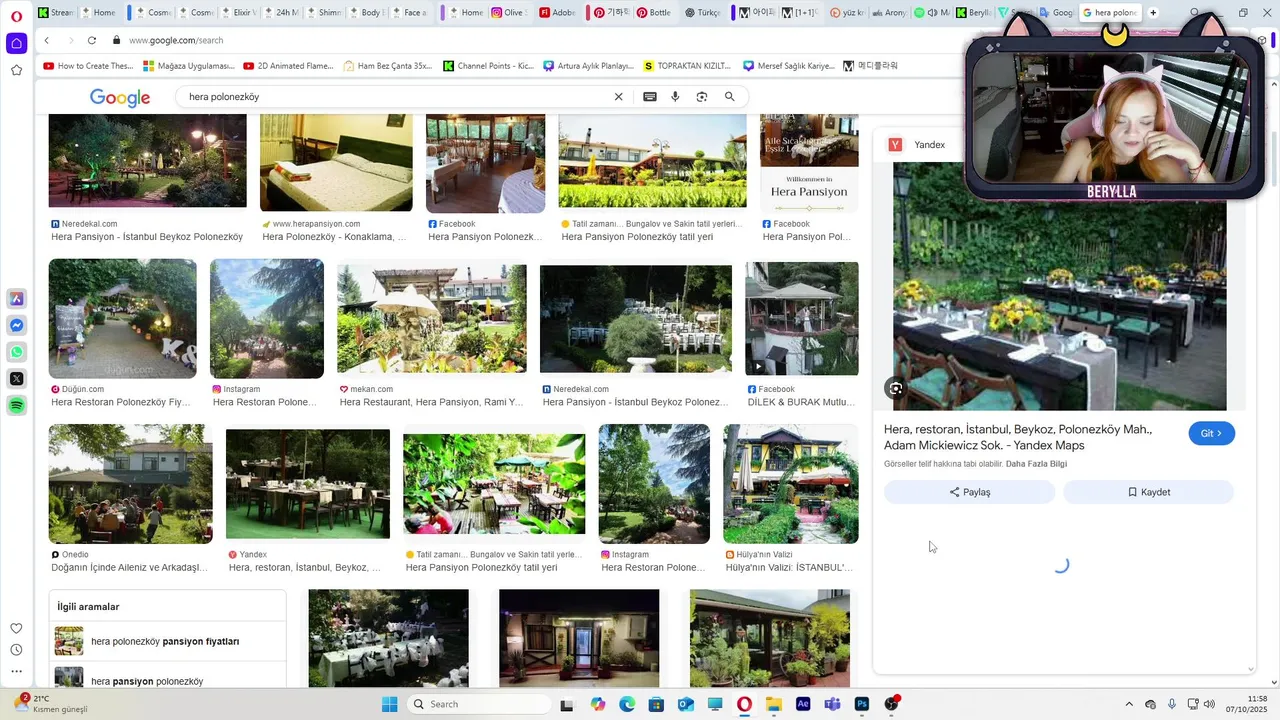Clear the Google search box with X
Screen dimensions: 1280x720
click(618, 97)
